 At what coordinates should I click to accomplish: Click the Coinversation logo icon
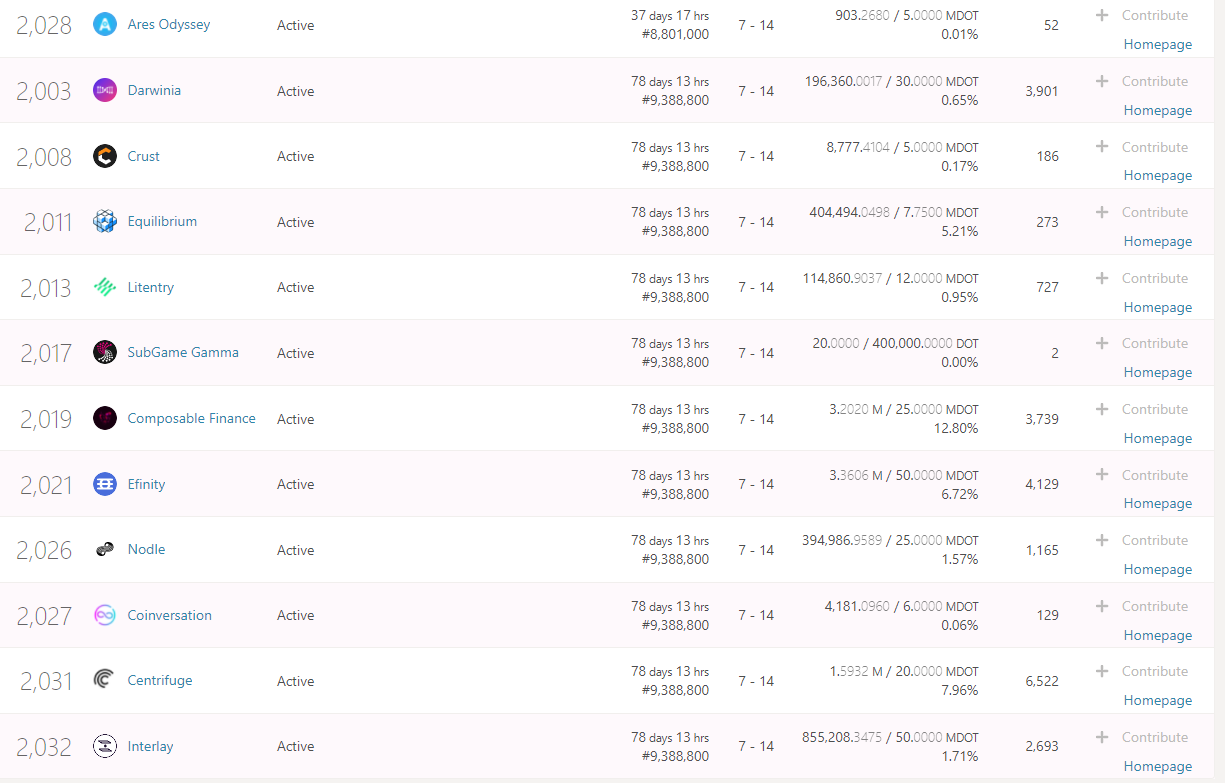coord(105,615)
